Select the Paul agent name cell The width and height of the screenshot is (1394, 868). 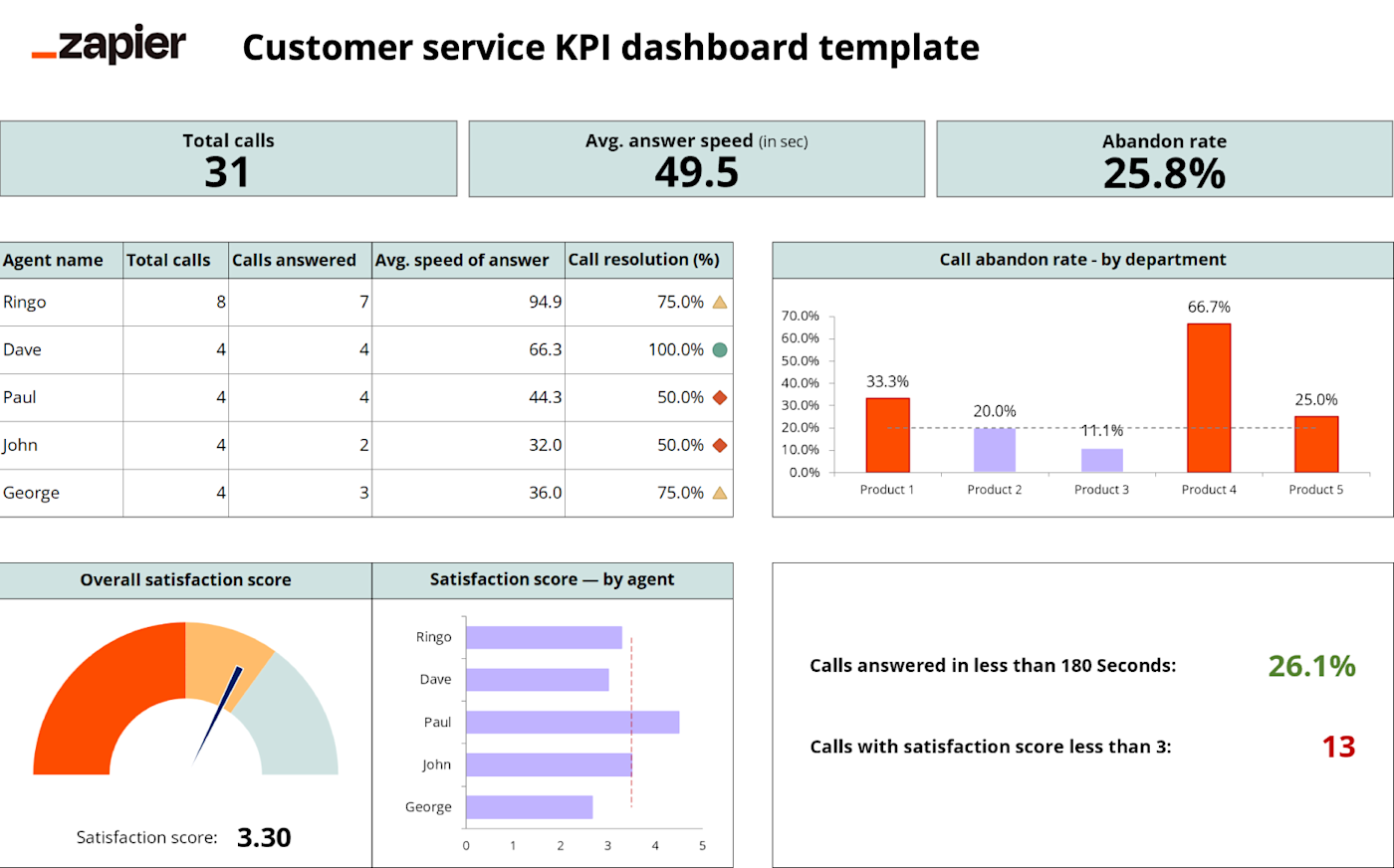(62, 397)
